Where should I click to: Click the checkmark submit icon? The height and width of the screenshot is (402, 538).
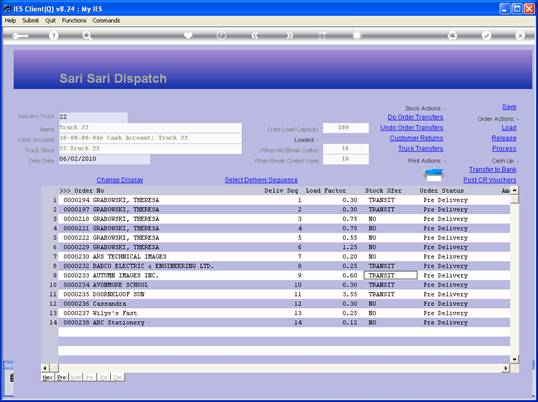tap(486, 35)
